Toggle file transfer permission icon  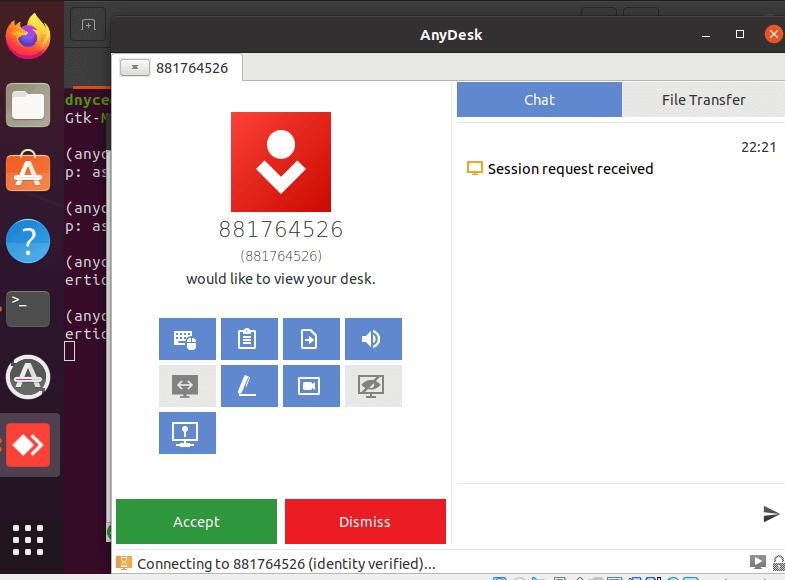tap(311, 339)
